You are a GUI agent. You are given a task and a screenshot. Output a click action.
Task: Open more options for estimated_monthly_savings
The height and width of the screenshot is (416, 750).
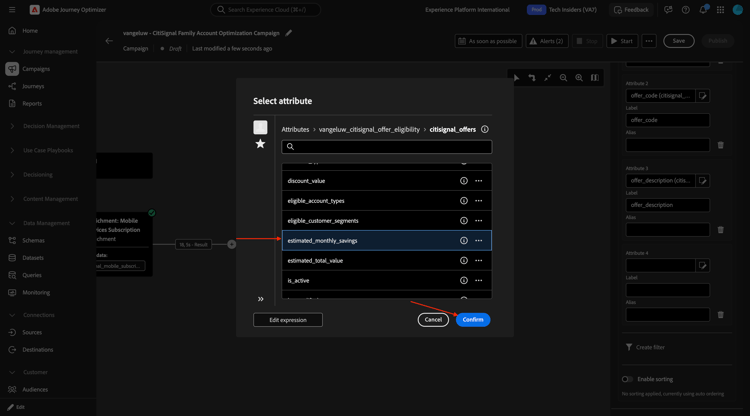tap(479, 241)
